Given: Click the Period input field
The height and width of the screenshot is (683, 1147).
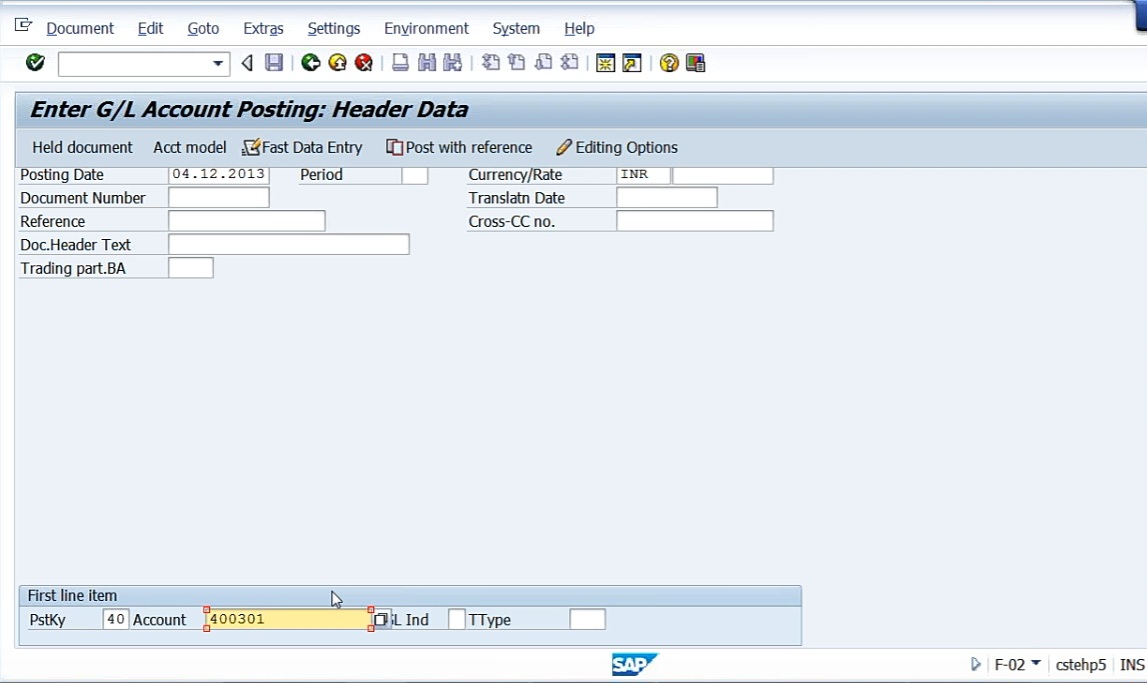Looking at the screenshot, I should pos(415,175).
